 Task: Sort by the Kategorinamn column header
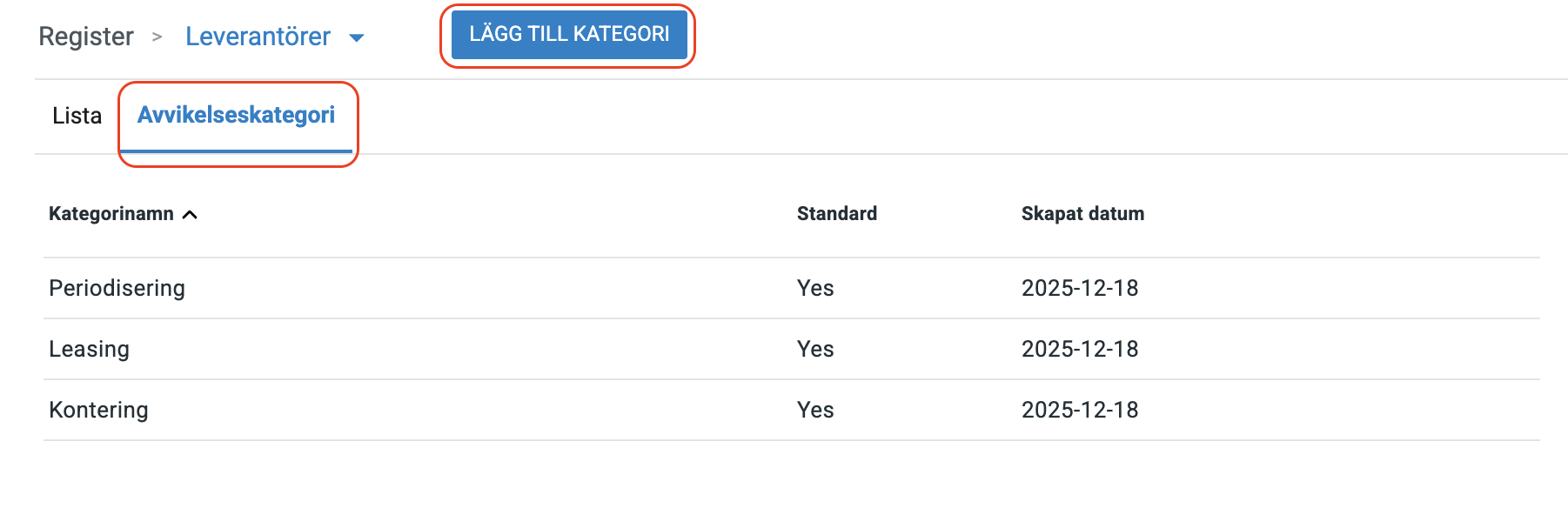(x=111, y=214)
